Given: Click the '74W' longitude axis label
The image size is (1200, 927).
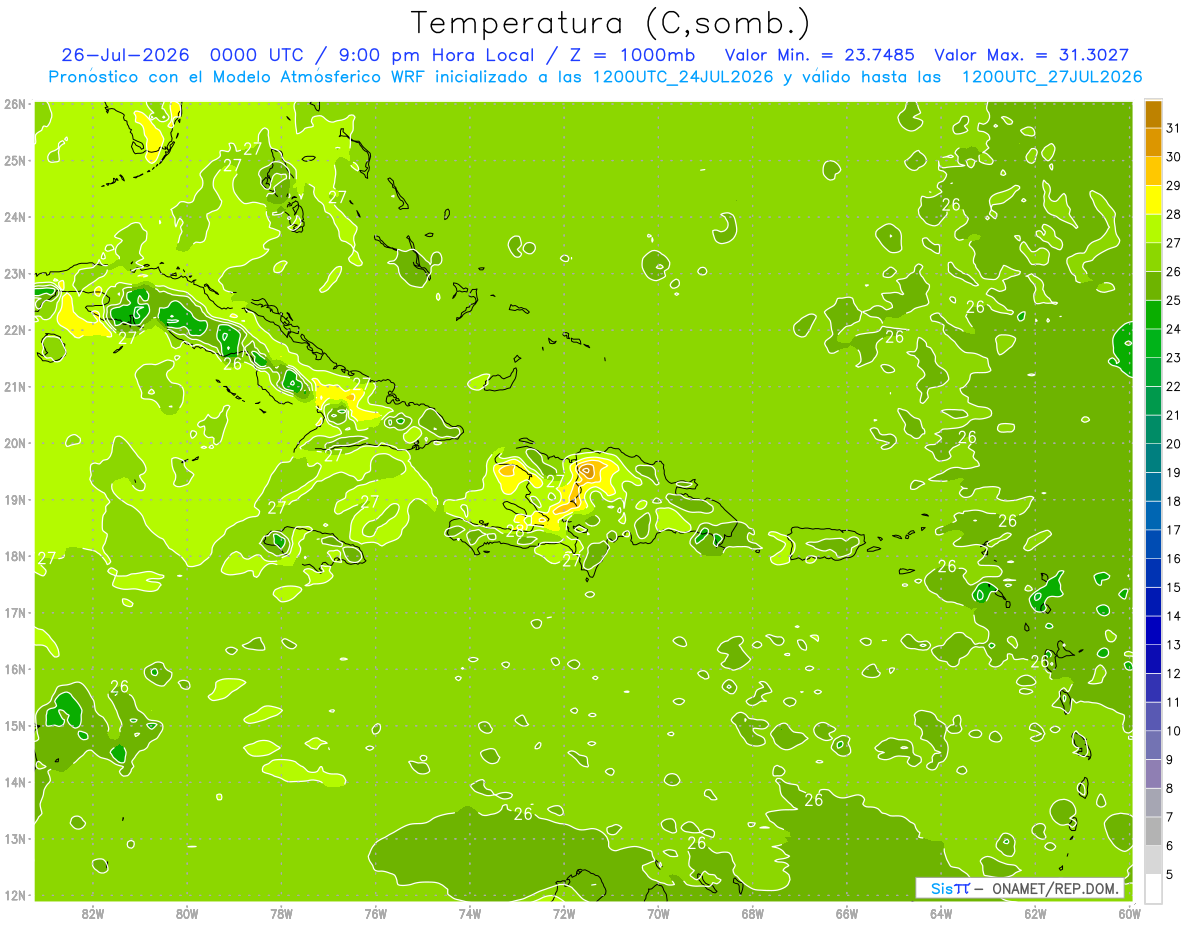Looking at the screenshot, I should coord(470,913).
